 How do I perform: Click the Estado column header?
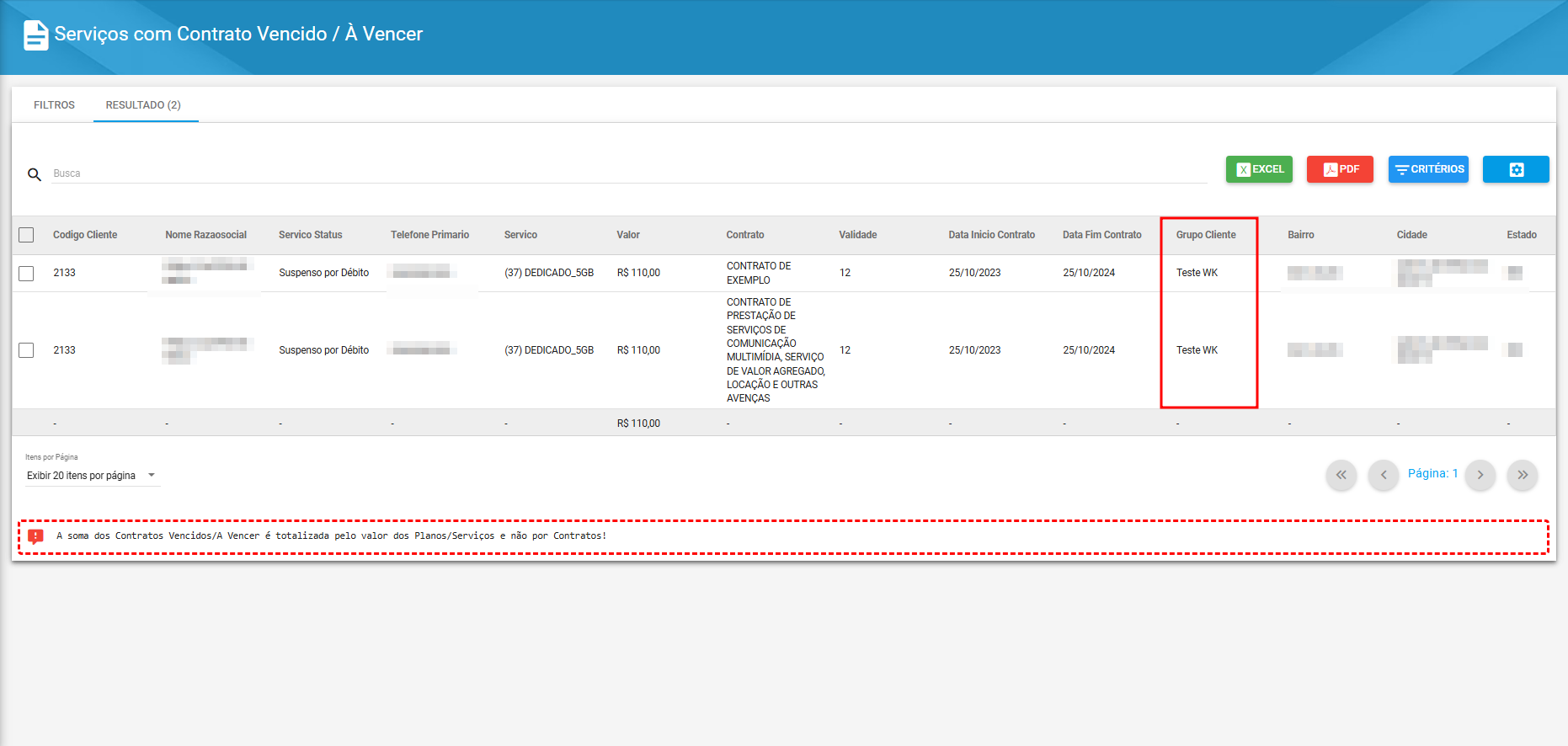(1521, 235)
